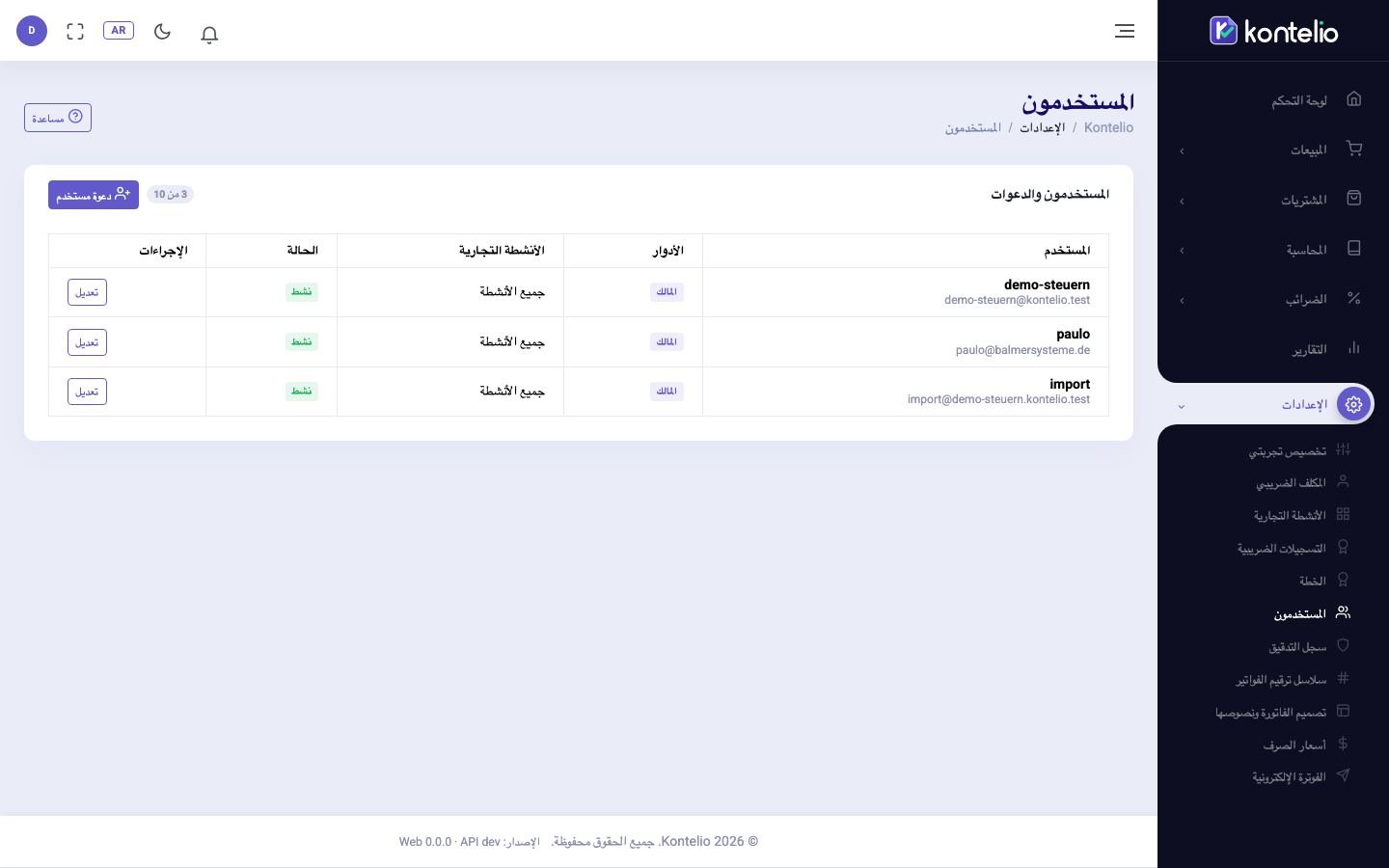Expand the الضرائب submenu chevron
The image size is (1389, 868).
(x=1182, y=300)
